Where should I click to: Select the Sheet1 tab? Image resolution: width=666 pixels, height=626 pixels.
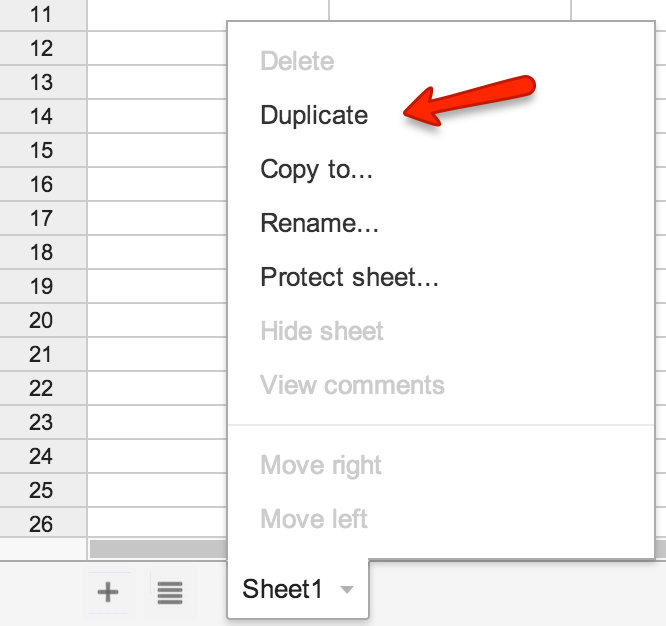tap(298, 589)
